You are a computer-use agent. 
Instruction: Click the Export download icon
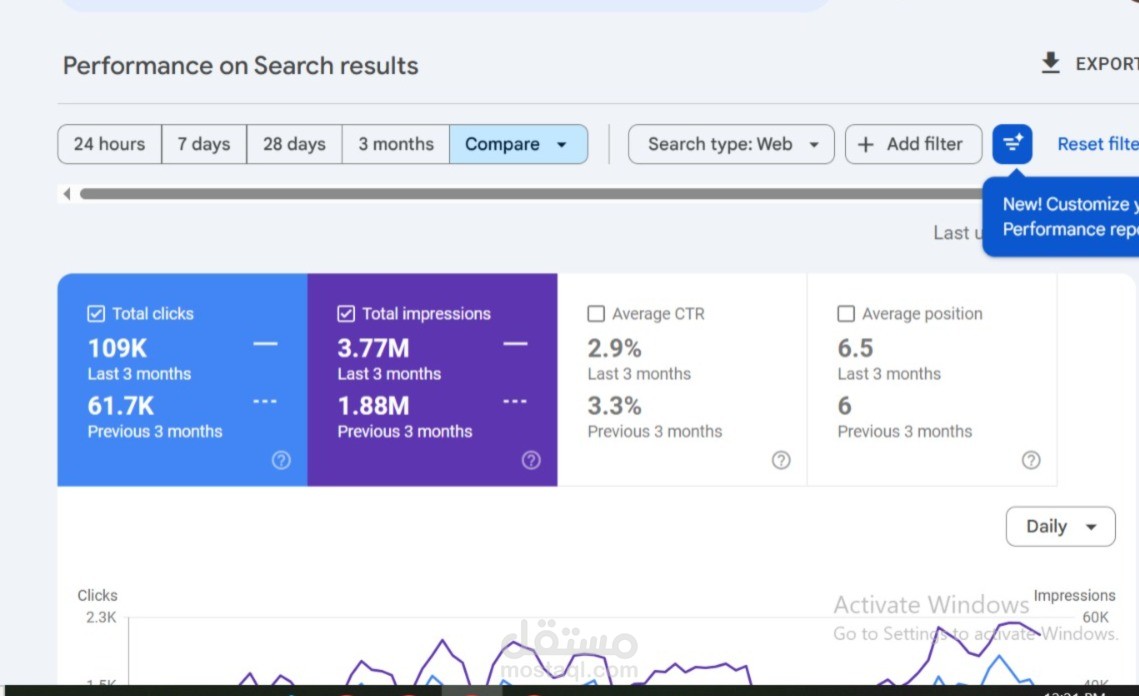pyautogui.click(x=1050, y=63)
